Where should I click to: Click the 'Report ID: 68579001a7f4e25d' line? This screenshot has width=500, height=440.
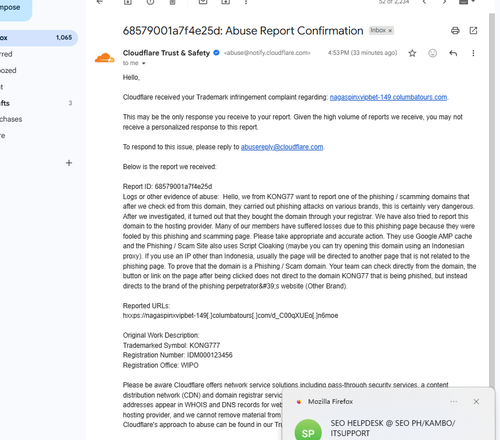(x=167, y=186)
